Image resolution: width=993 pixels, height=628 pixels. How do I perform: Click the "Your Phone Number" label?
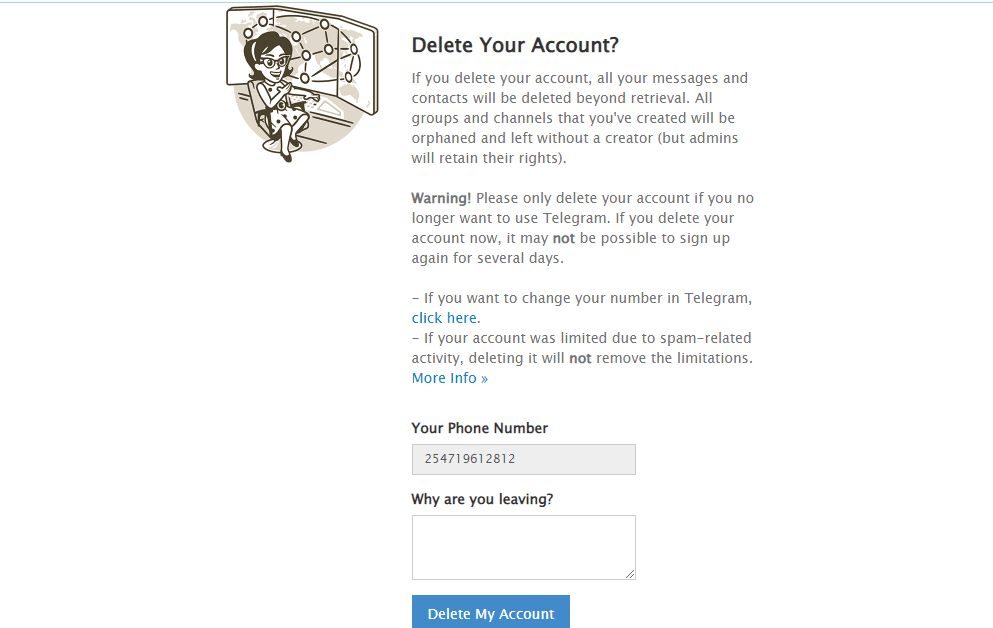coord(480,428)
